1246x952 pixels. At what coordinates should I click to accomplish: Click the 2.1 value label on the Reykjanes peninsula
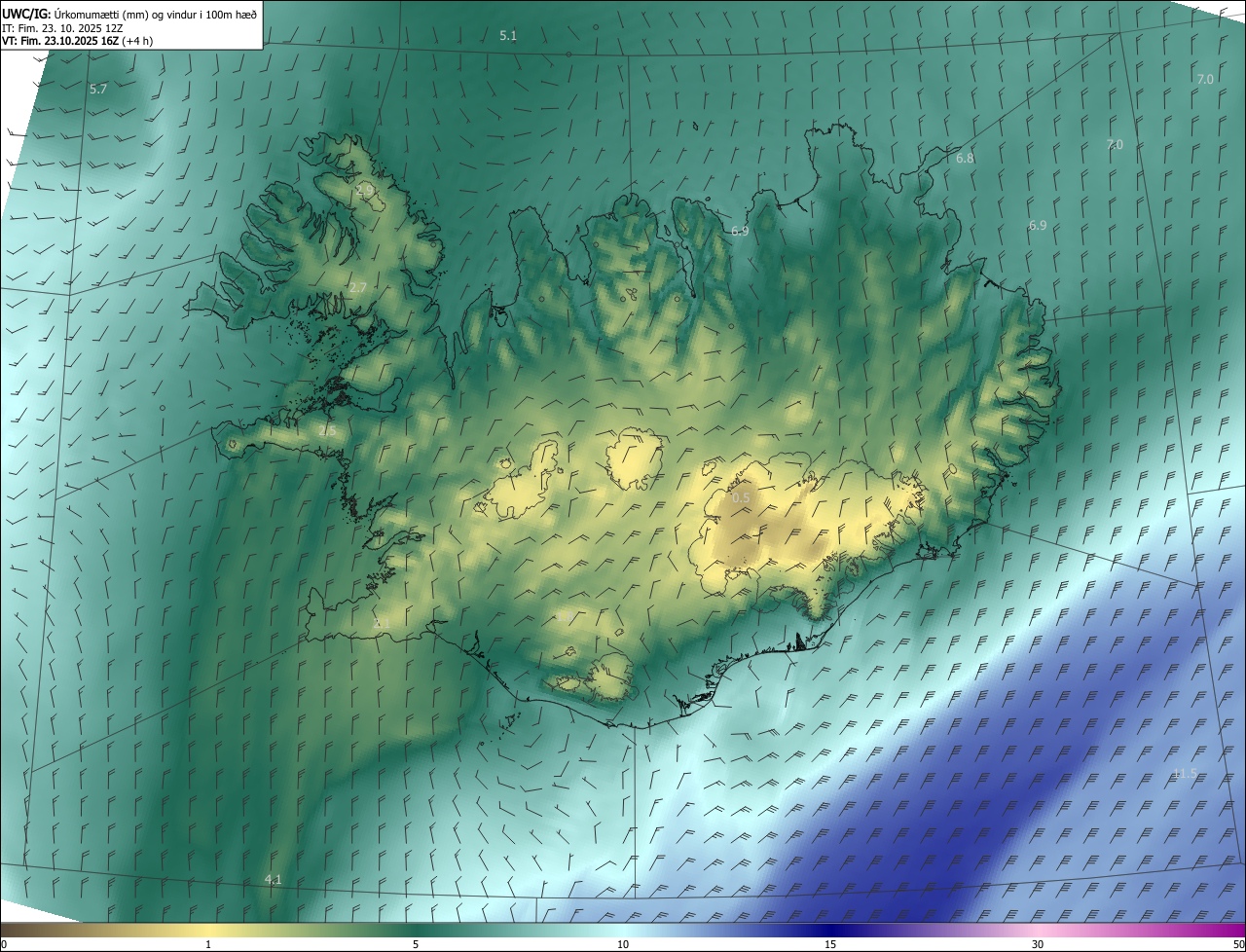pyautogui.click(x=382, y=623)
